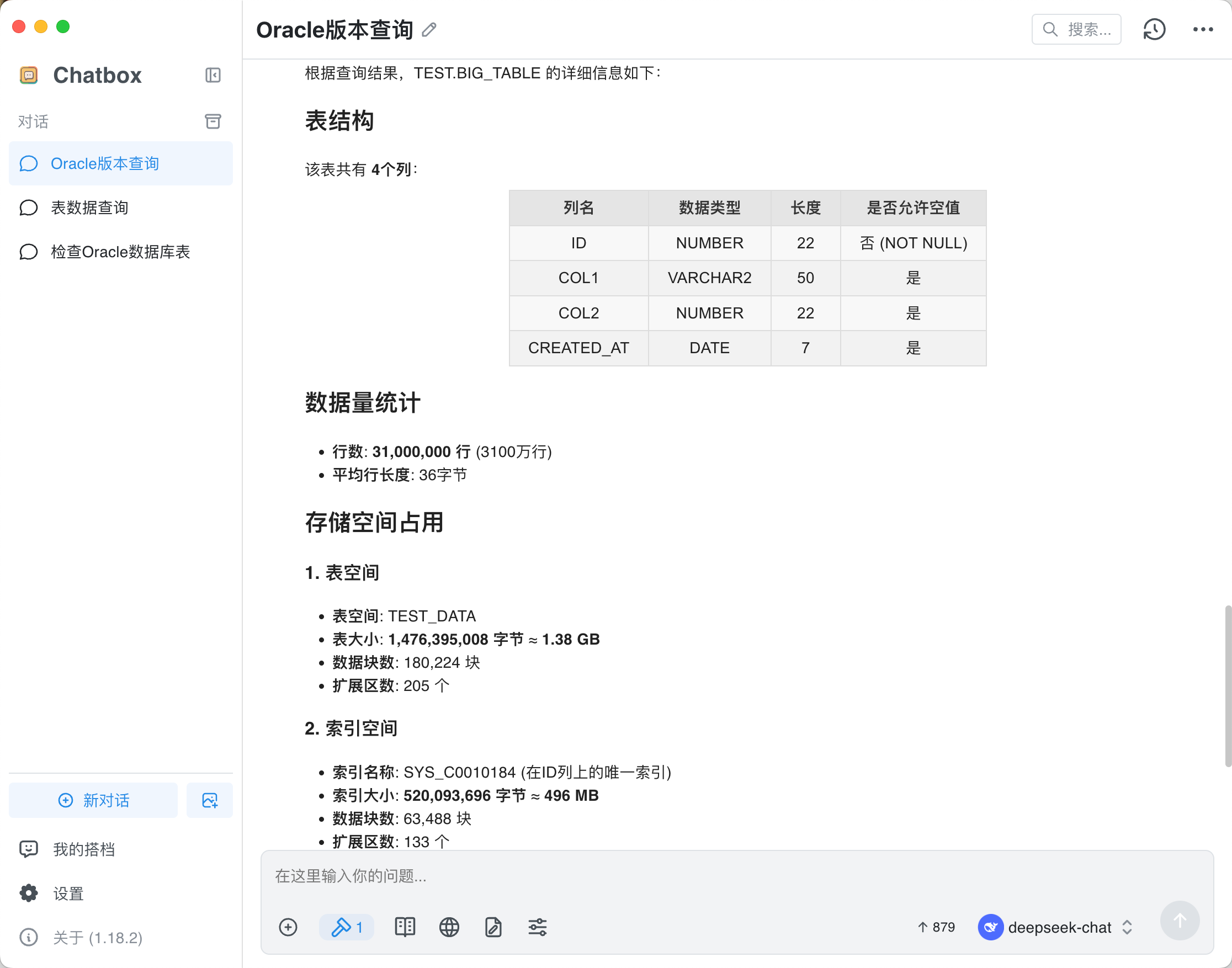Image resolution: width=1232 pixels, height=968 pixels.
Task: Click the DATE table cell
Action: [709, 348]
